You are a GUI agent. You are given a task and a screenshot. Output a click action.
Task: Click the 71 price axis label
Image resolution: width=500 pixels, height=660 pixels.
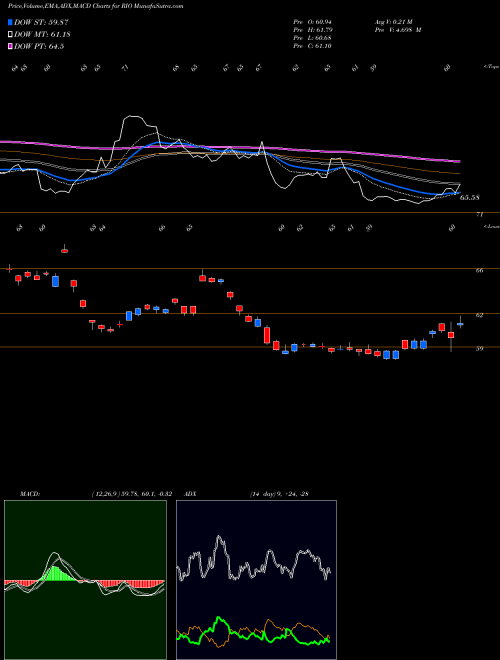[479, 215]
